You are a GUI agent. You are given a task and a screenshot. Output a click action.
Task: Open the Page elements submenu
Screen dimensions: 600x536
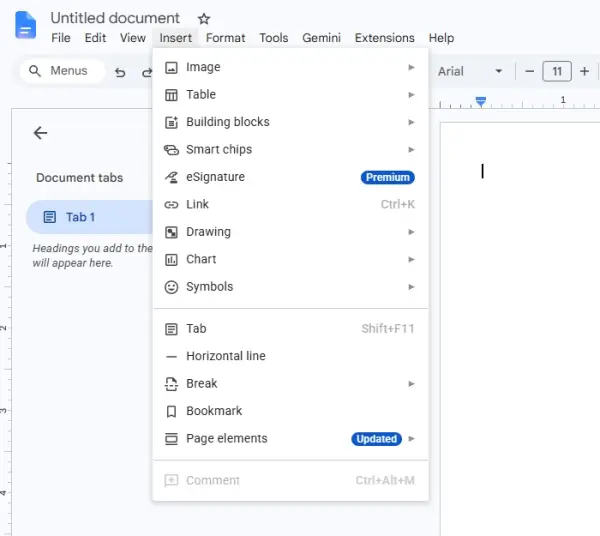pos(290,439)
